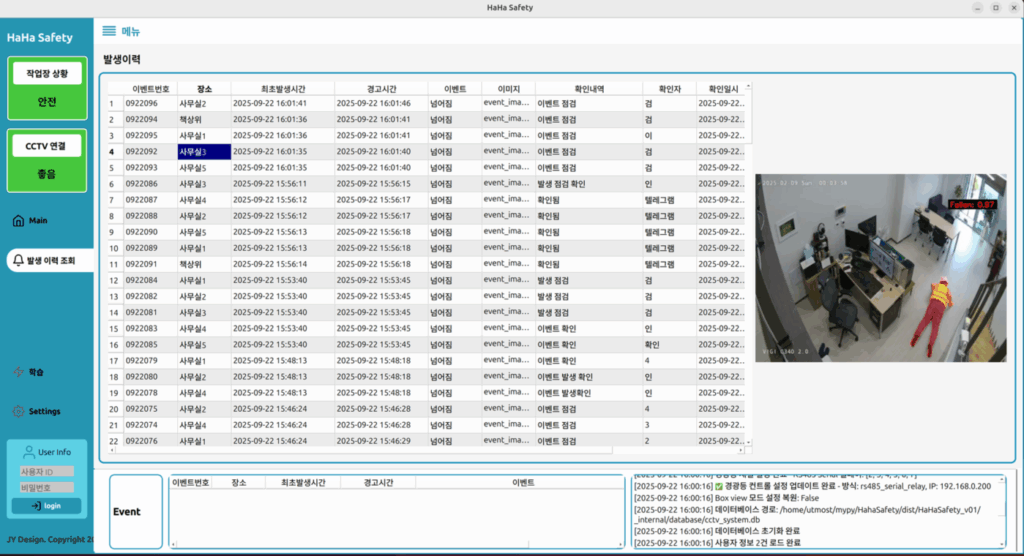Select the highlighted 사무실3 cell in row 4

pos(204,152)
